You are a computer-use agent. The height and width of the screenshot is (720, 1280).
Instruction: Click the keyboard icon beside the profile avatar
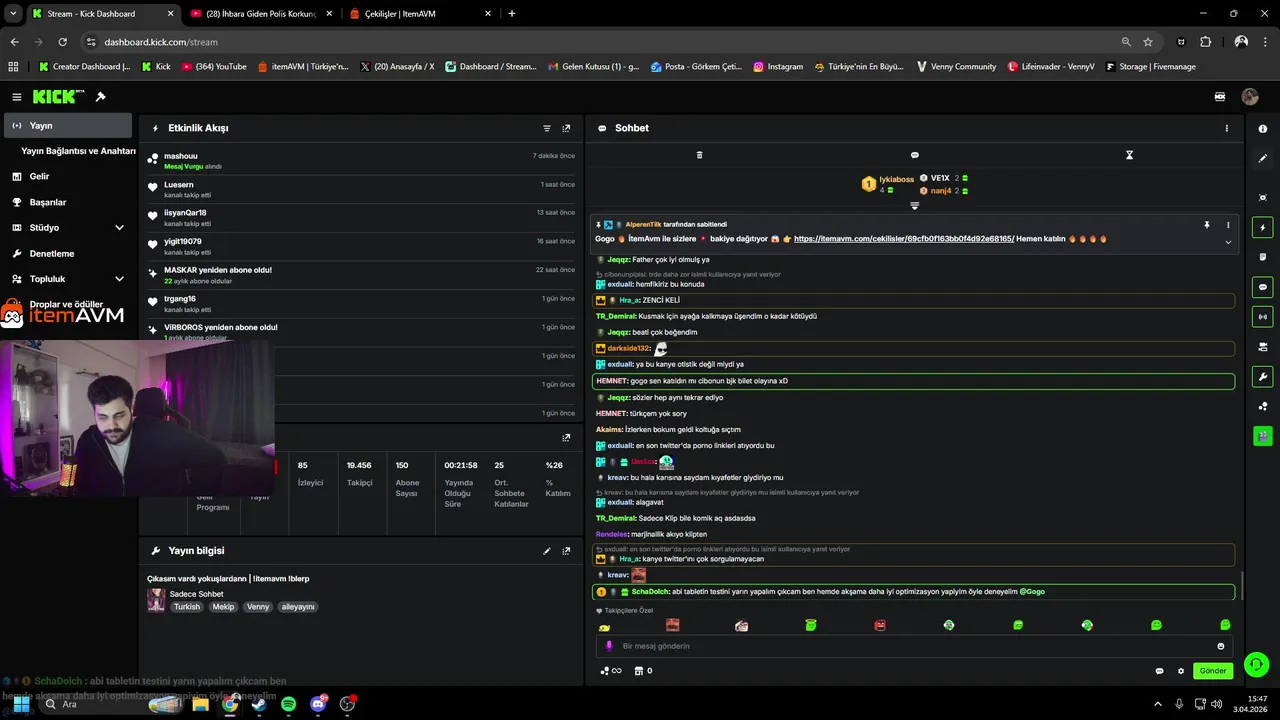[1220, 97]
